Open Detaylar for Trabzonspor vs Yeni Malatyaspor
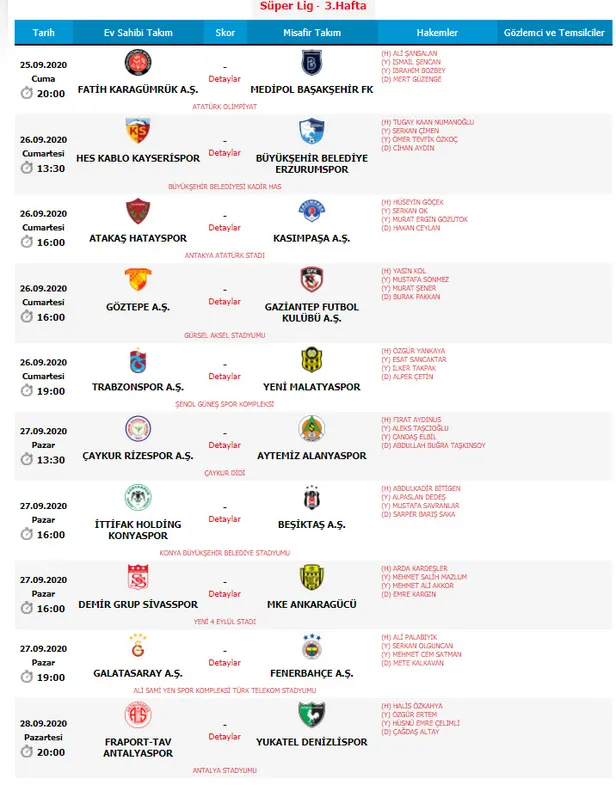616x785 pixels. pyautogui.click(x=224, y=376)
